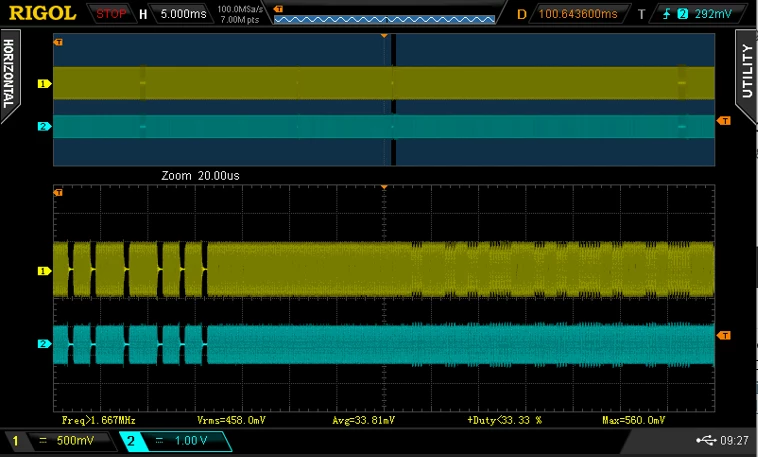Click the USB connection icon
The width and height of the screenshot is (758, 457).
(x=706, y=440)
